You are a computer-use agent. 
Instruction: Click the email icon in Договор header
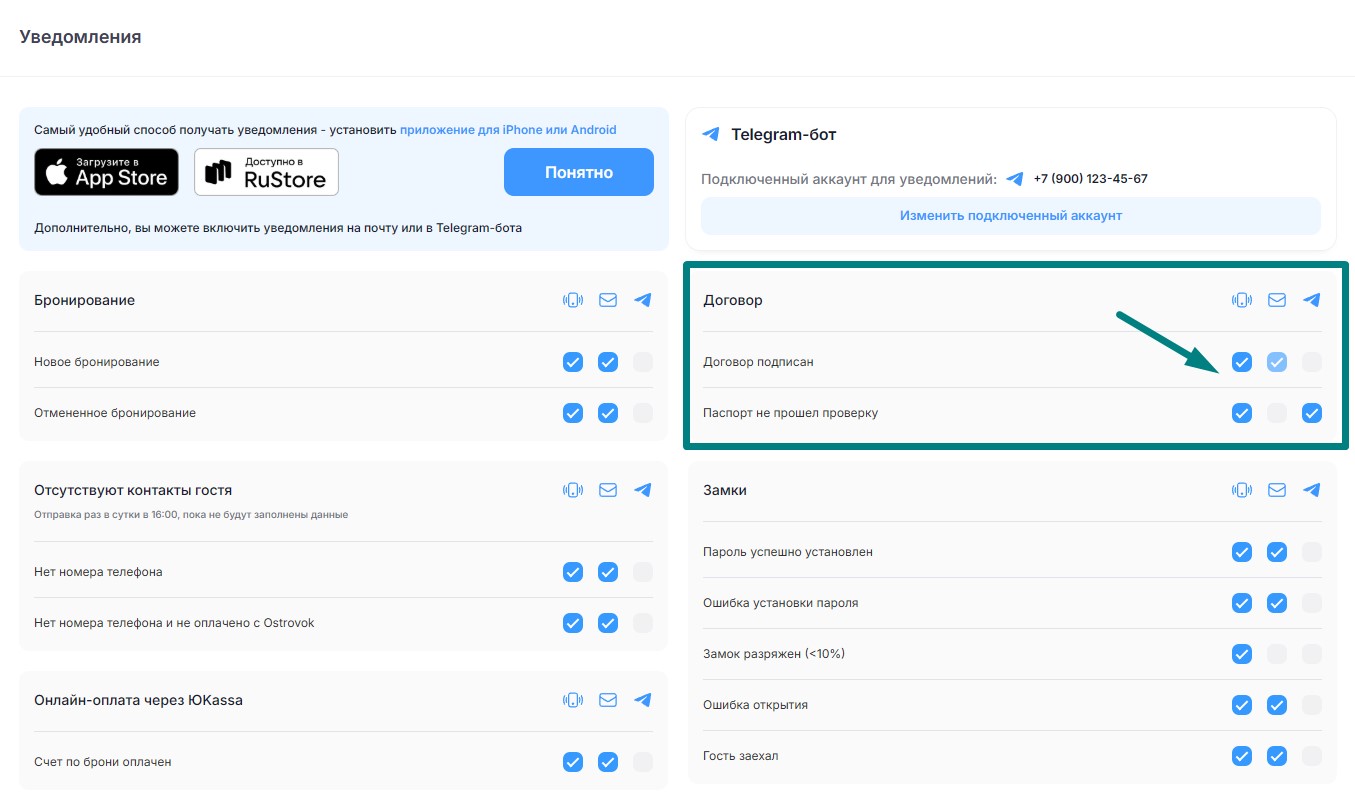point(1277,300)
